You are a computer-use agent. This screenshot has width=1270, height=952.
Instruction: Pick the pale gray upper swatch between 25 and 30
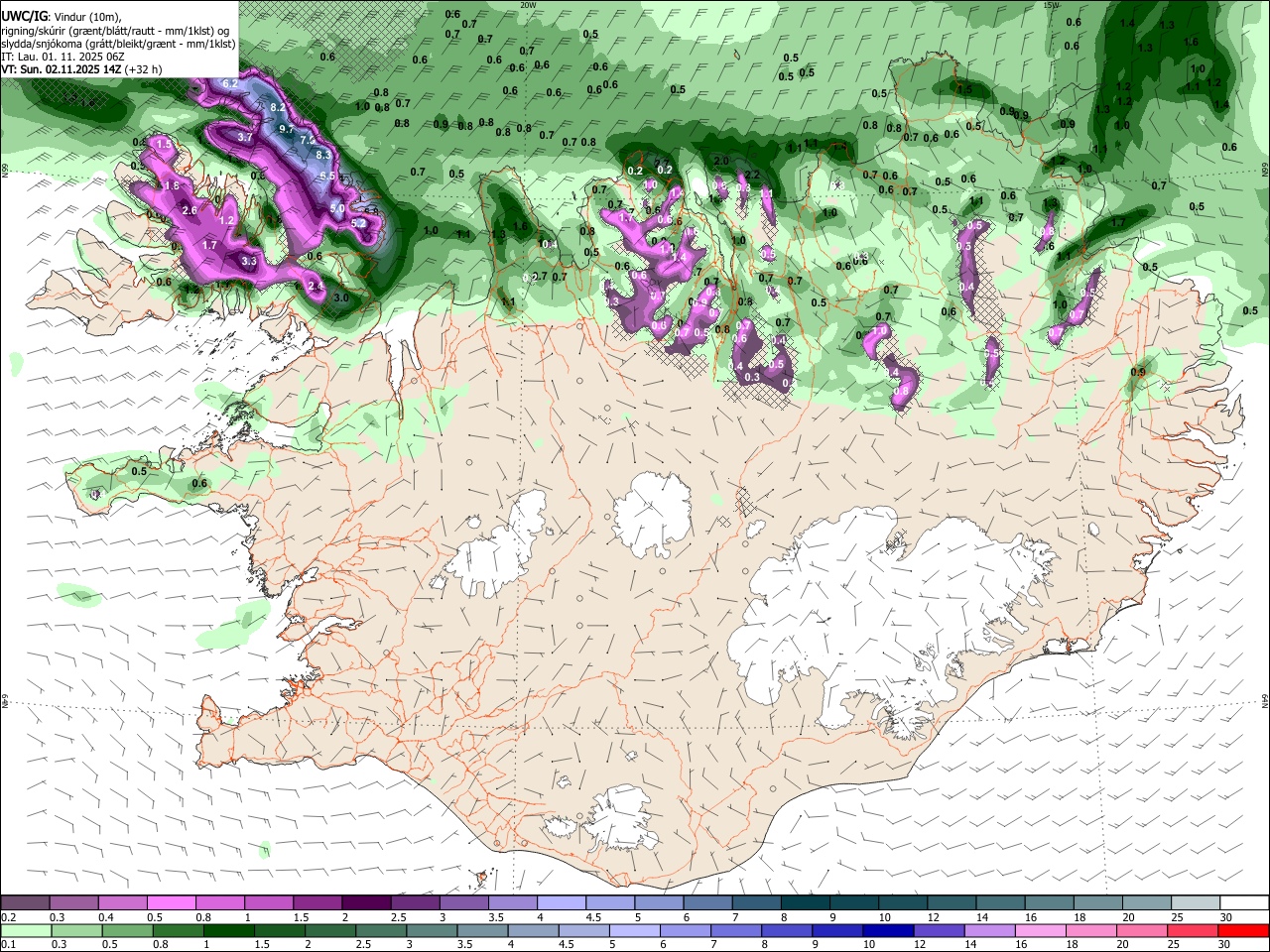coord(1197,903)
